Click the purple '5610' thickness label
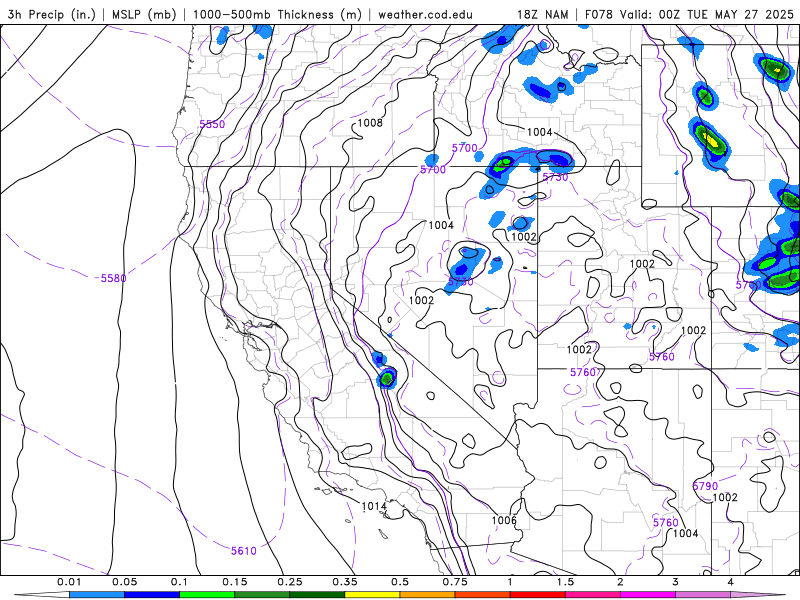 244,551
